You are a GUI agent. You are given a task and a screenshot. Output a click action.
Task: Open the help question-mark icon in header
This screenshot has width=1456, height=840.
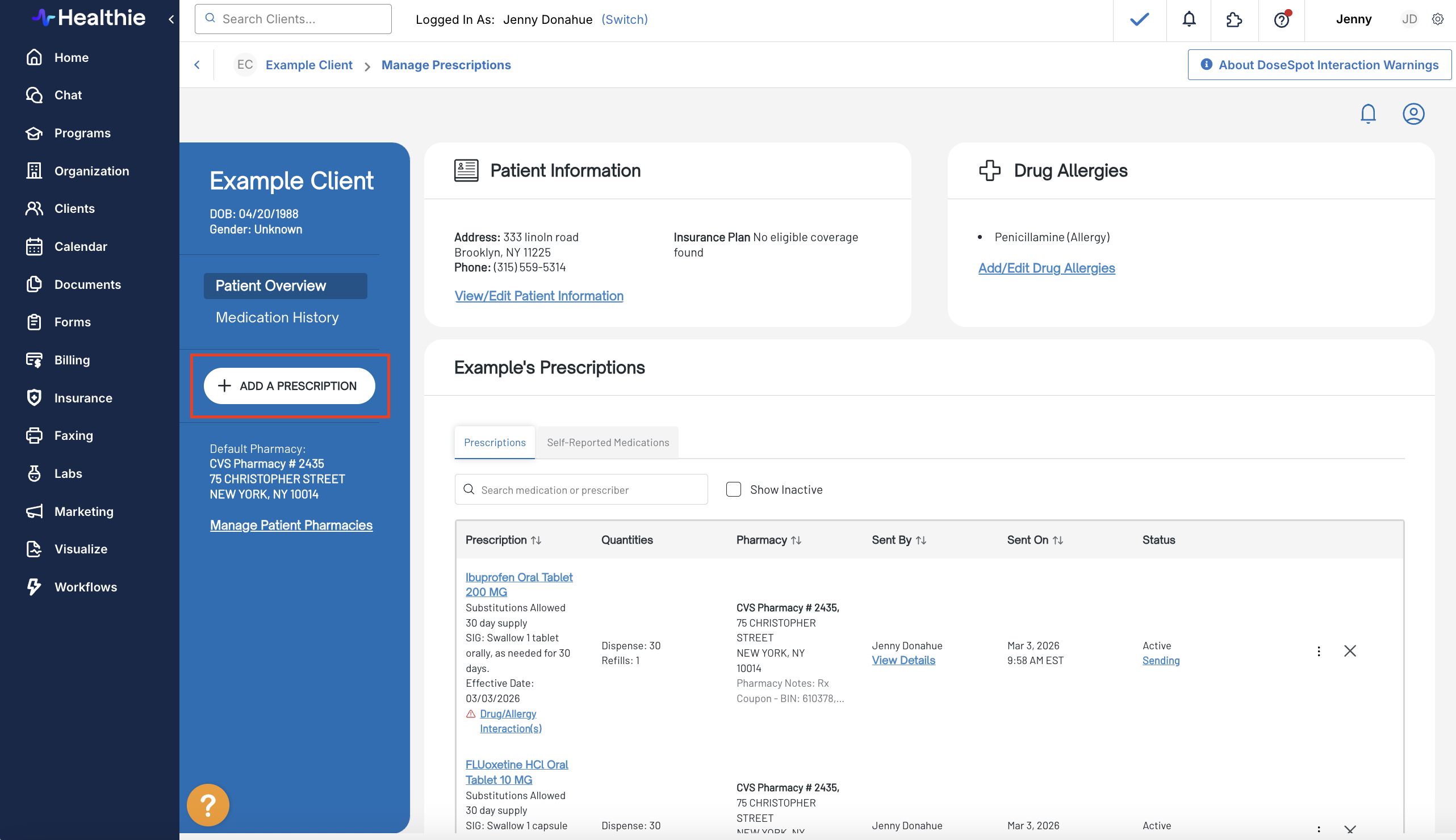(1281, 20)
